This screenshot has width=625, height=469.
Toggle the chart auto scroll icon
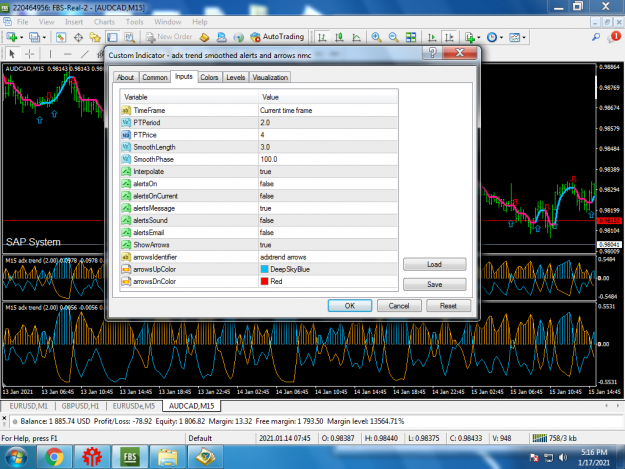click(432, 37)
